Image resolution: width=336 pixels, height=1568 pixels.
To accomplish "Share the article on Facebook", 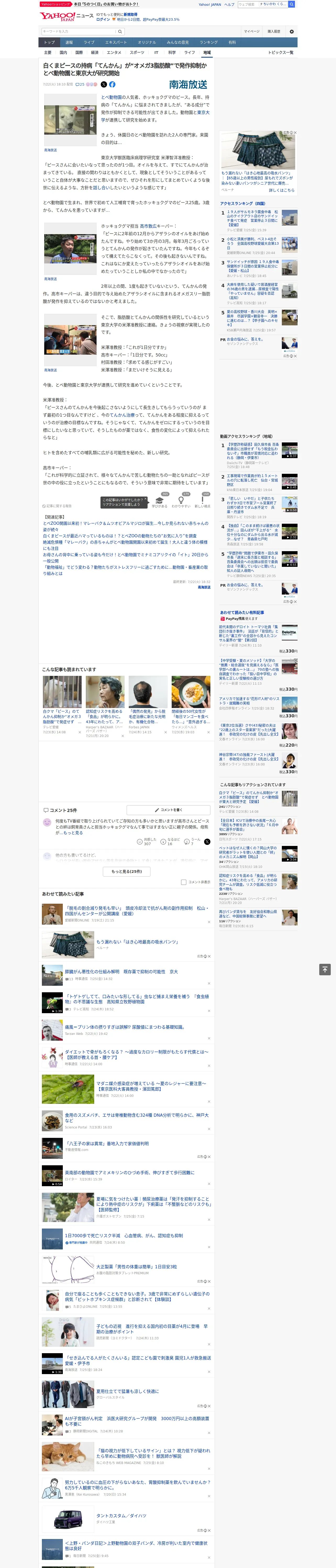I will click(x=112, y=85).
